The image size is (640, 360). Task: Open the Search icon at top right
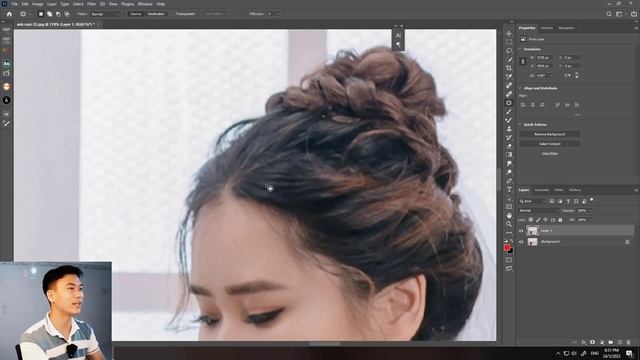pyautogui.click(x=609, y=14)
